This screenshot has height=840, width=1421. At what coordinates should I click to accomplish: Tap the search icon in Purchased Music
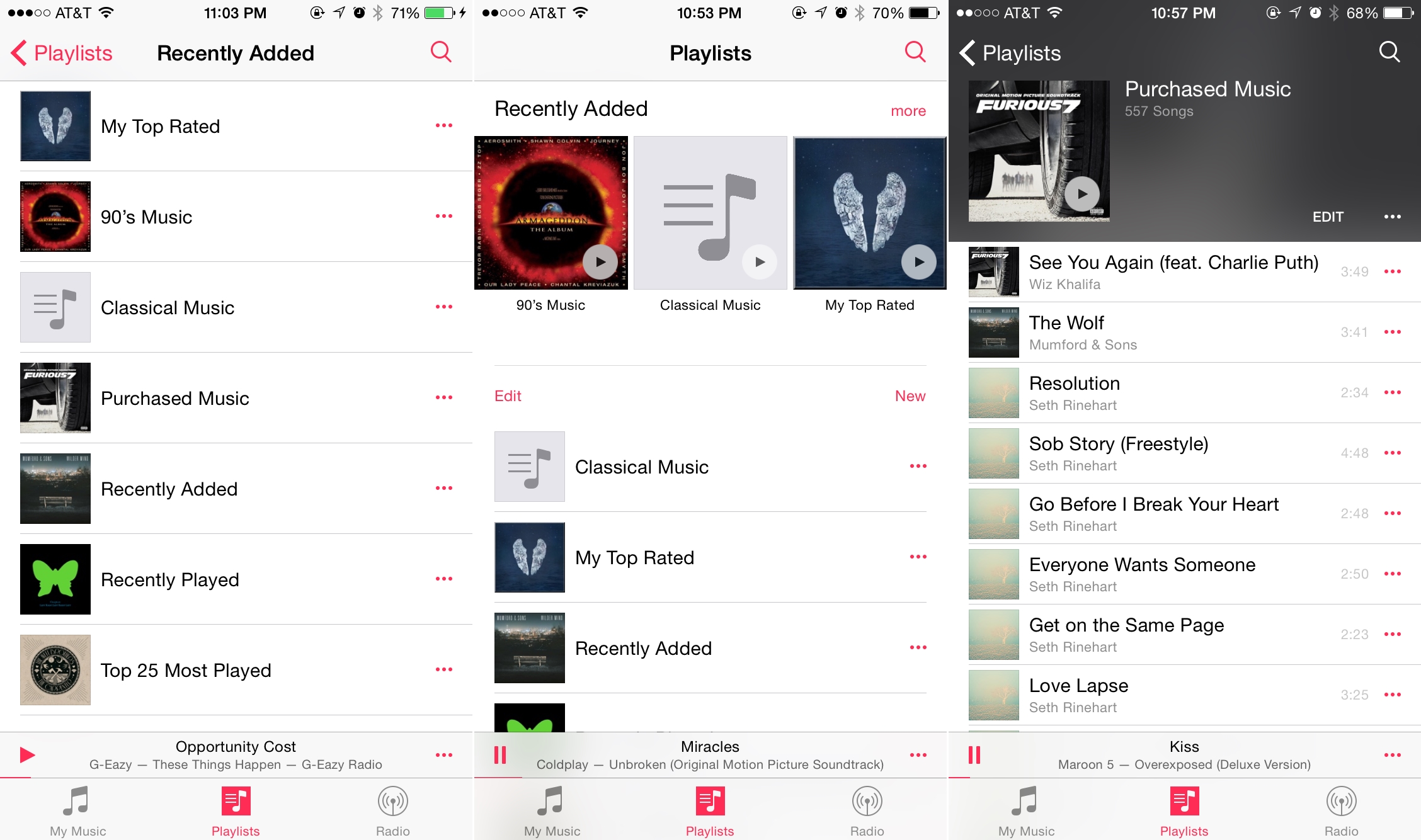[1392, 53]
